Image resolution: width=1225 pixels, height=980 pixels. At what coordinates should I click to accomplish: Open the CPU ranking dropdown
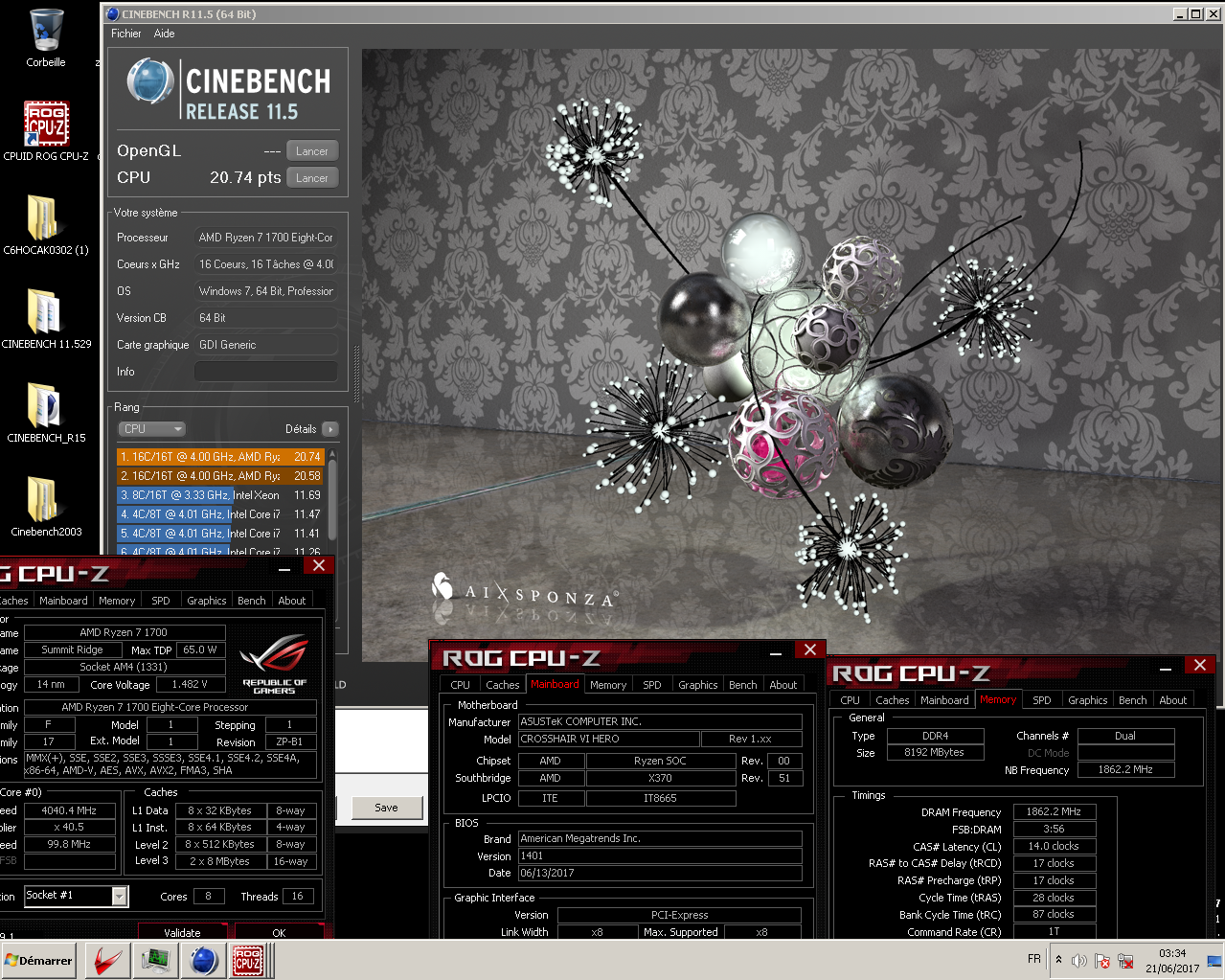[151, 429]
